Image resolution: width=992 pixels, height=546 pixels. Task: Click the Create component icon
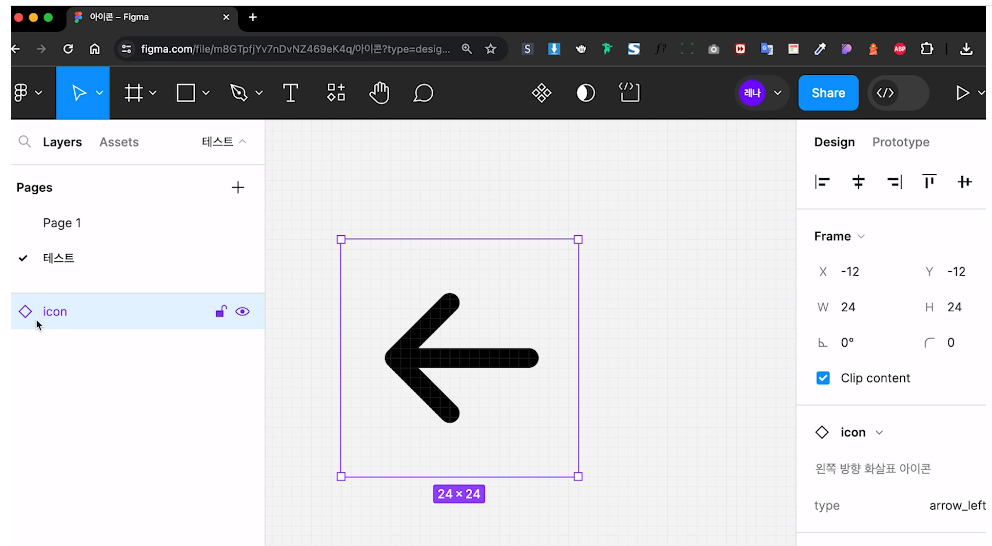pyautogui.click(x=542, y=93)
